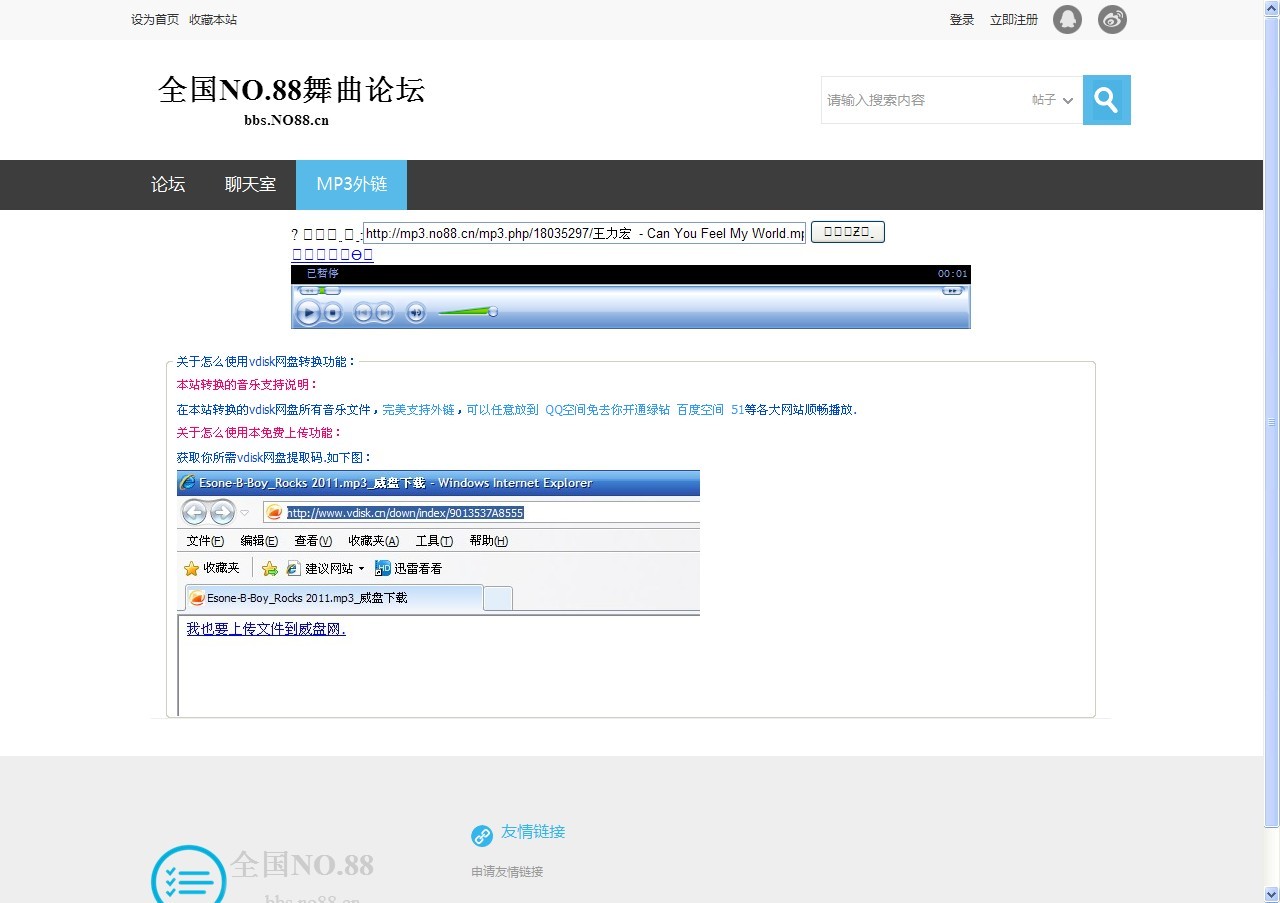Click the fast-forward button on seek bar
The height and width of the screenshot is (903, 1280).
(x=953, y=291)
